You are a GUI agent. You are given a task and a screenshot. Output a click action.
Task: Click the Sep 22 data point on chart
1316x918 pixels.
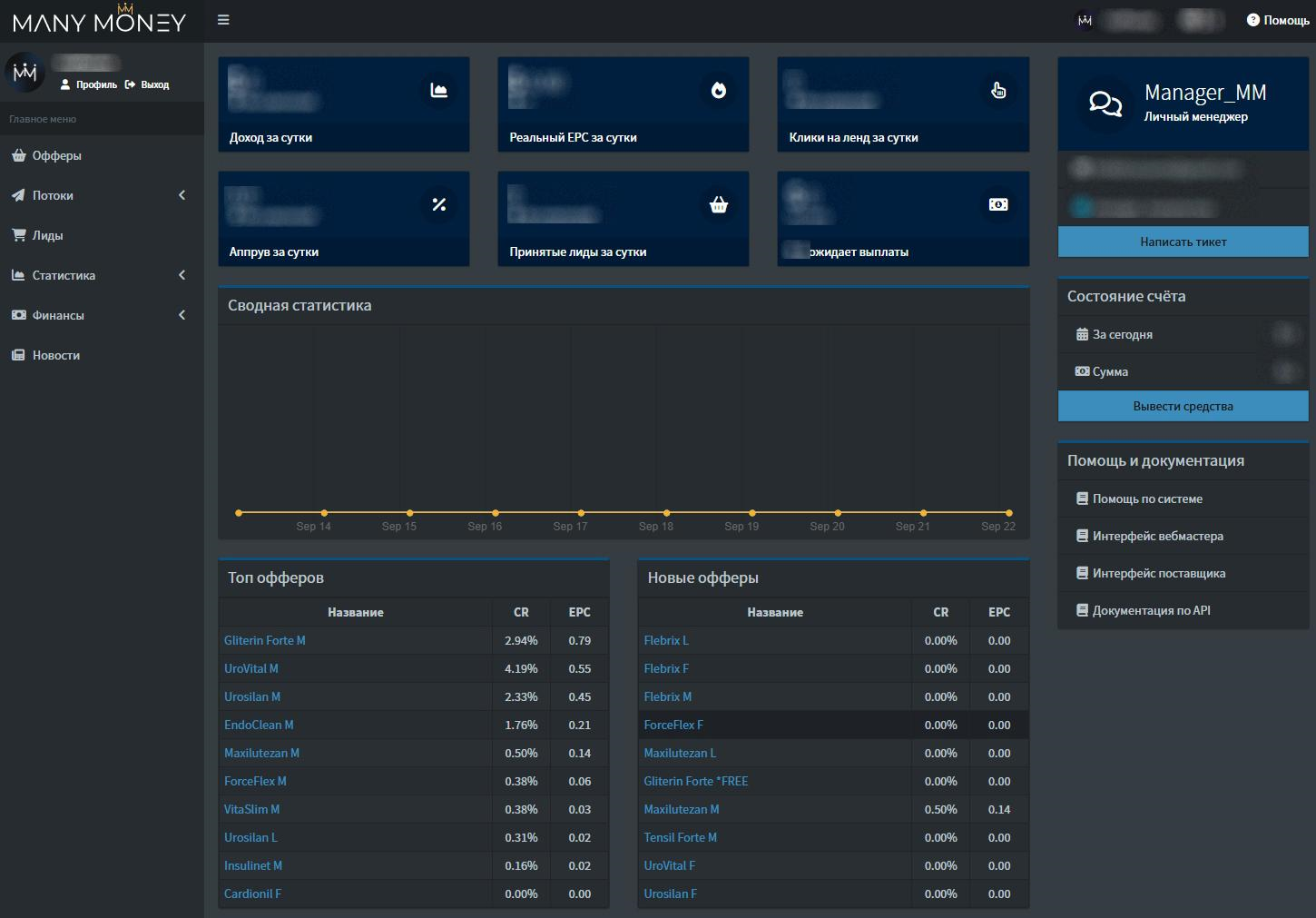(1009, 513)
